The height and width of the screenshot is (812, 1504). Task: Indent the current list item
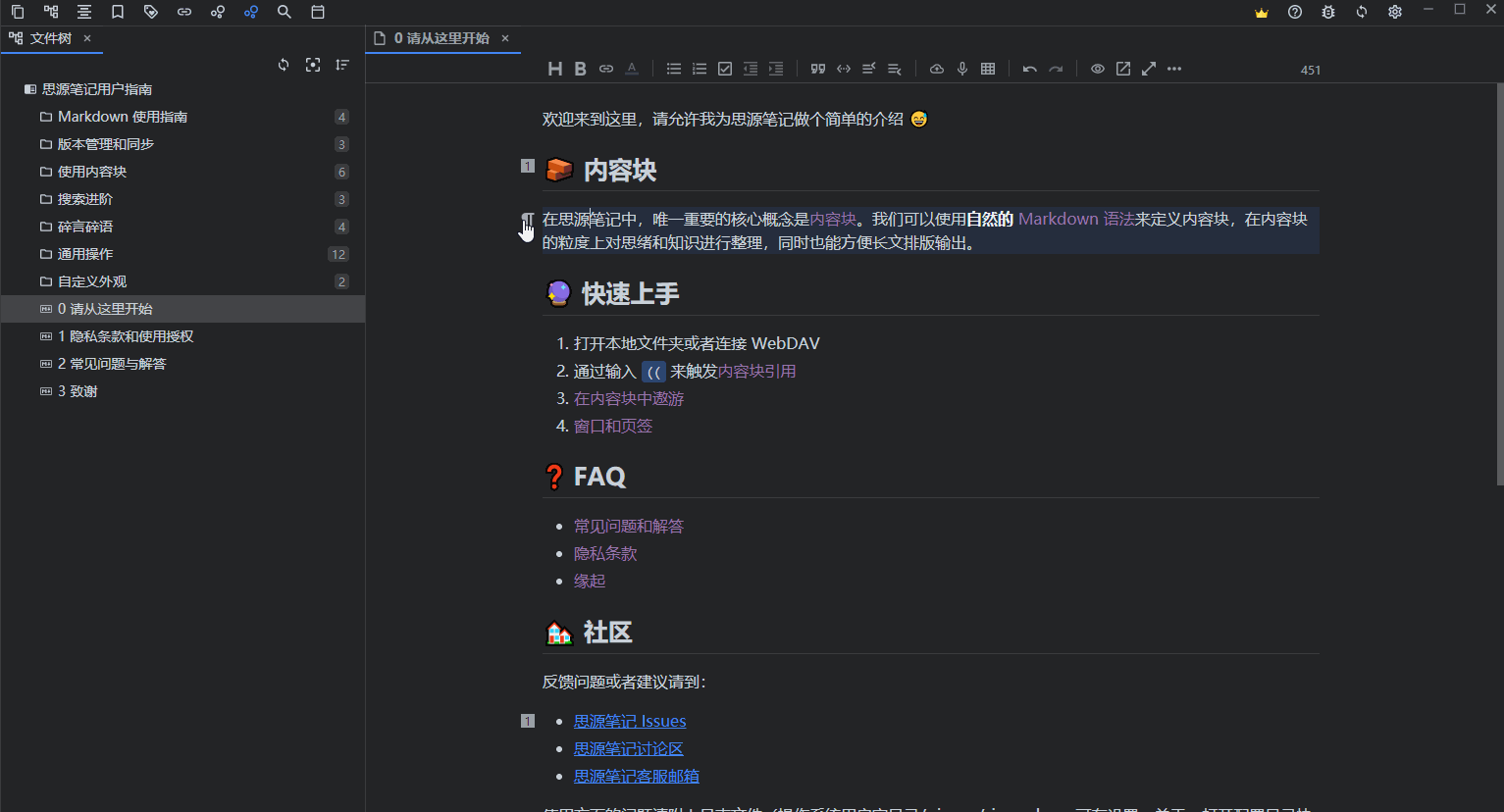776,69
